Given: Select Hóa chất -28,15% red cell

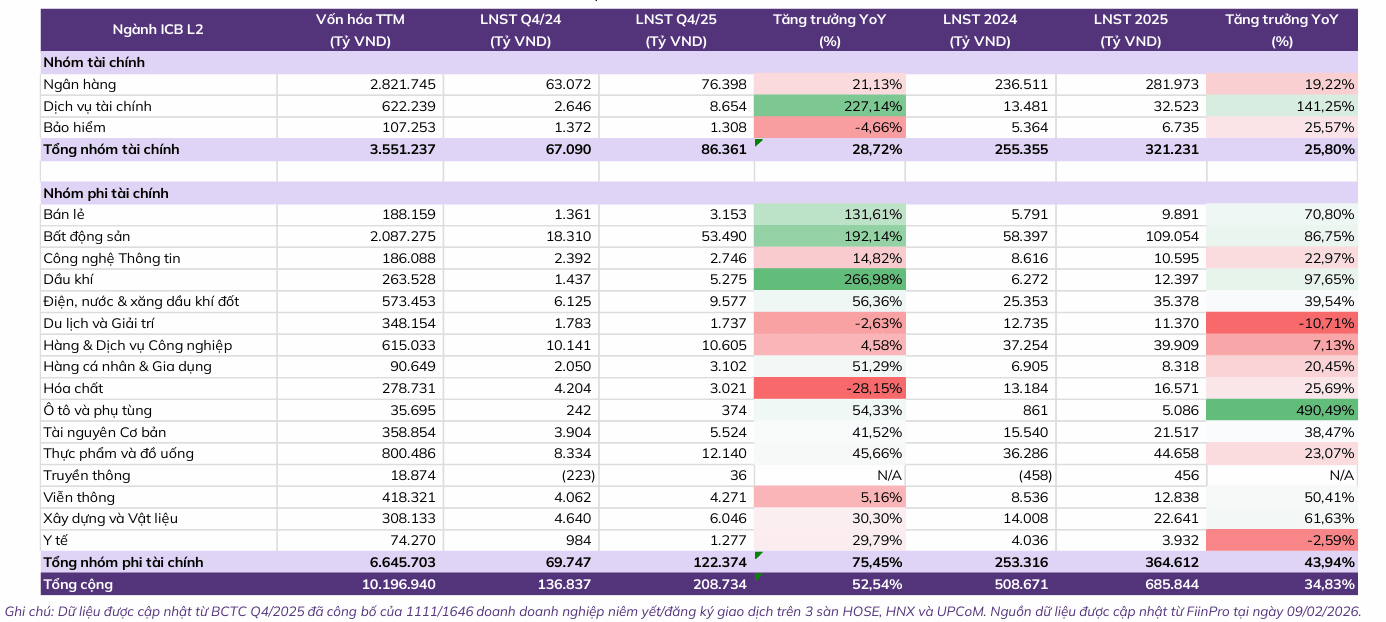Looking at the screenshot, I should tap(830, 388).
